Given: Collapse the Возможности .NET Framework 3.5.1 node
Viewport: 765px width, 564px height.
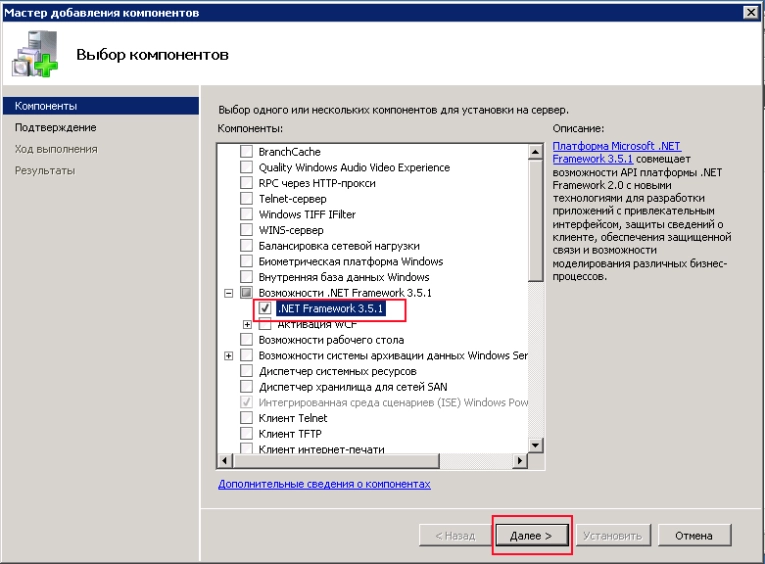Looking at the screenshot, I should pyautogui.click(x=228, y=293).
